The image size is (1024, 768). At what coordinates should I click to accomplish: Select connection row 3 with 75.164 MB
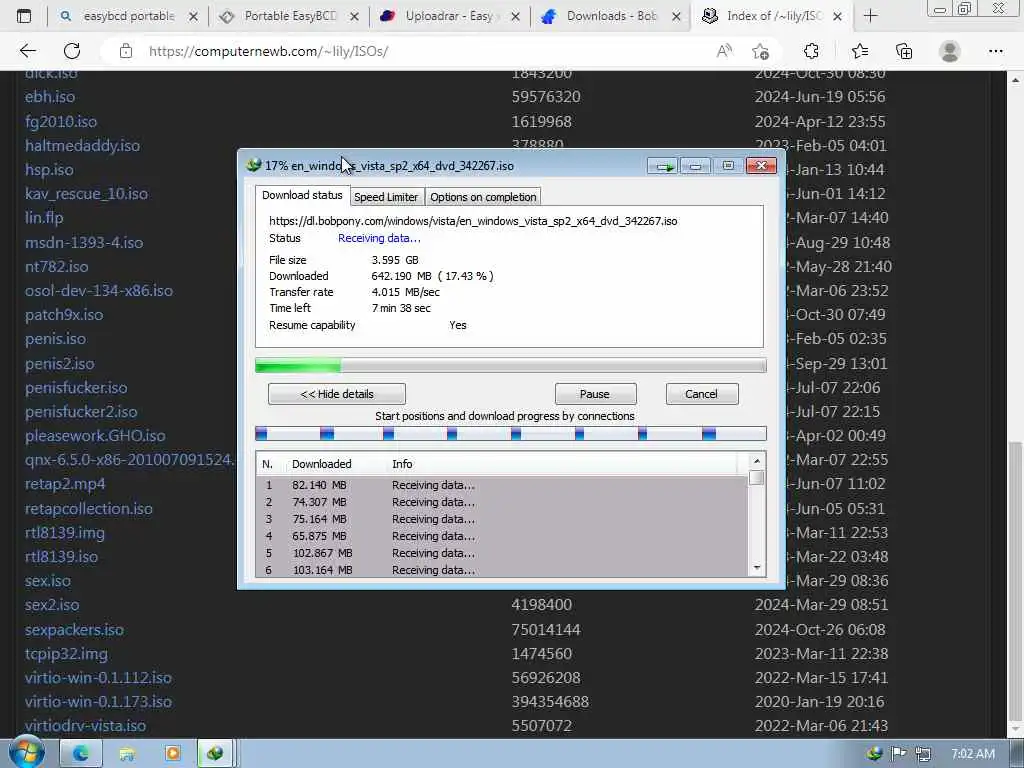502,519
